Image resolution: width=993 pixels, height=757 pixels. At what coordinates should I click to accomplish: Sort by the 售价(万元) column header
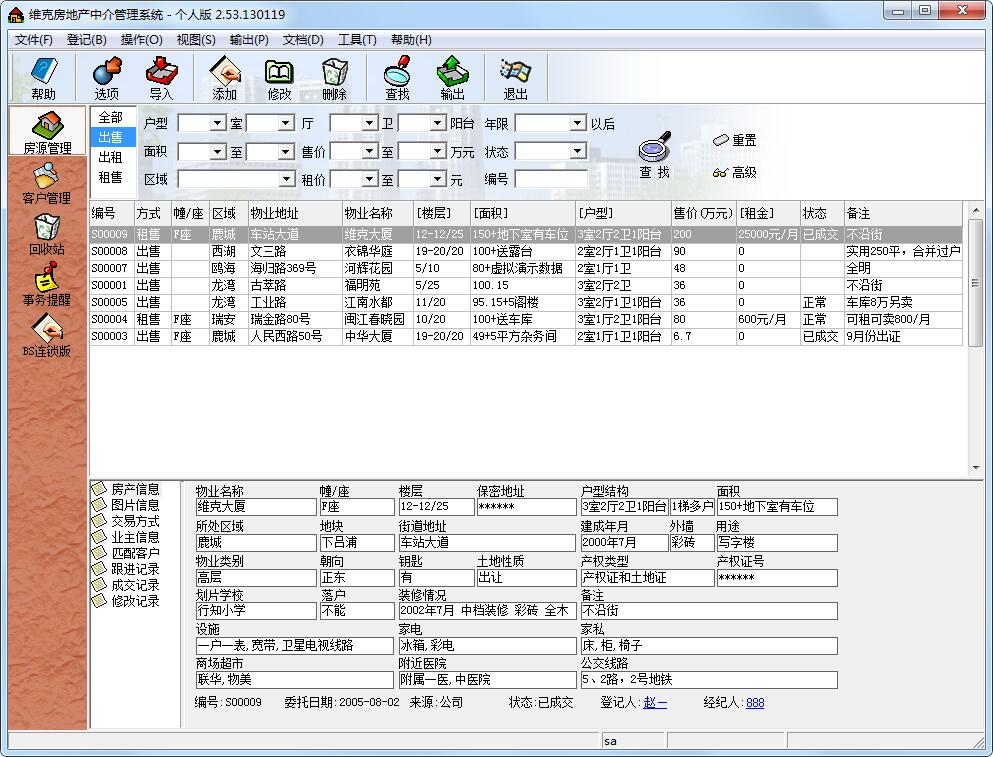(x=703, y=213)
